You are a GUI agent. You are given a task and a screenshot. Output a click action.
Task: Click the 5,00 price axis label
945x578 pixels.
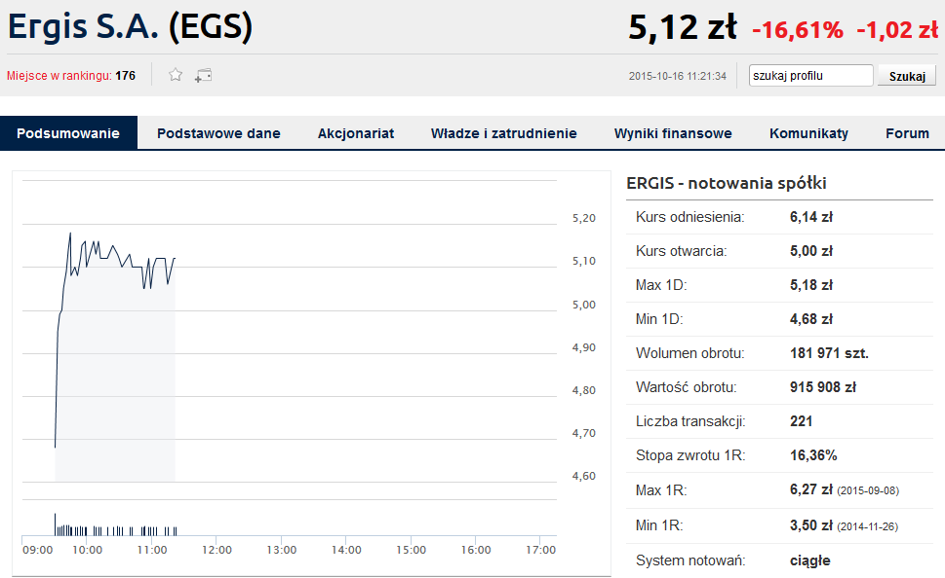[584, 305]
